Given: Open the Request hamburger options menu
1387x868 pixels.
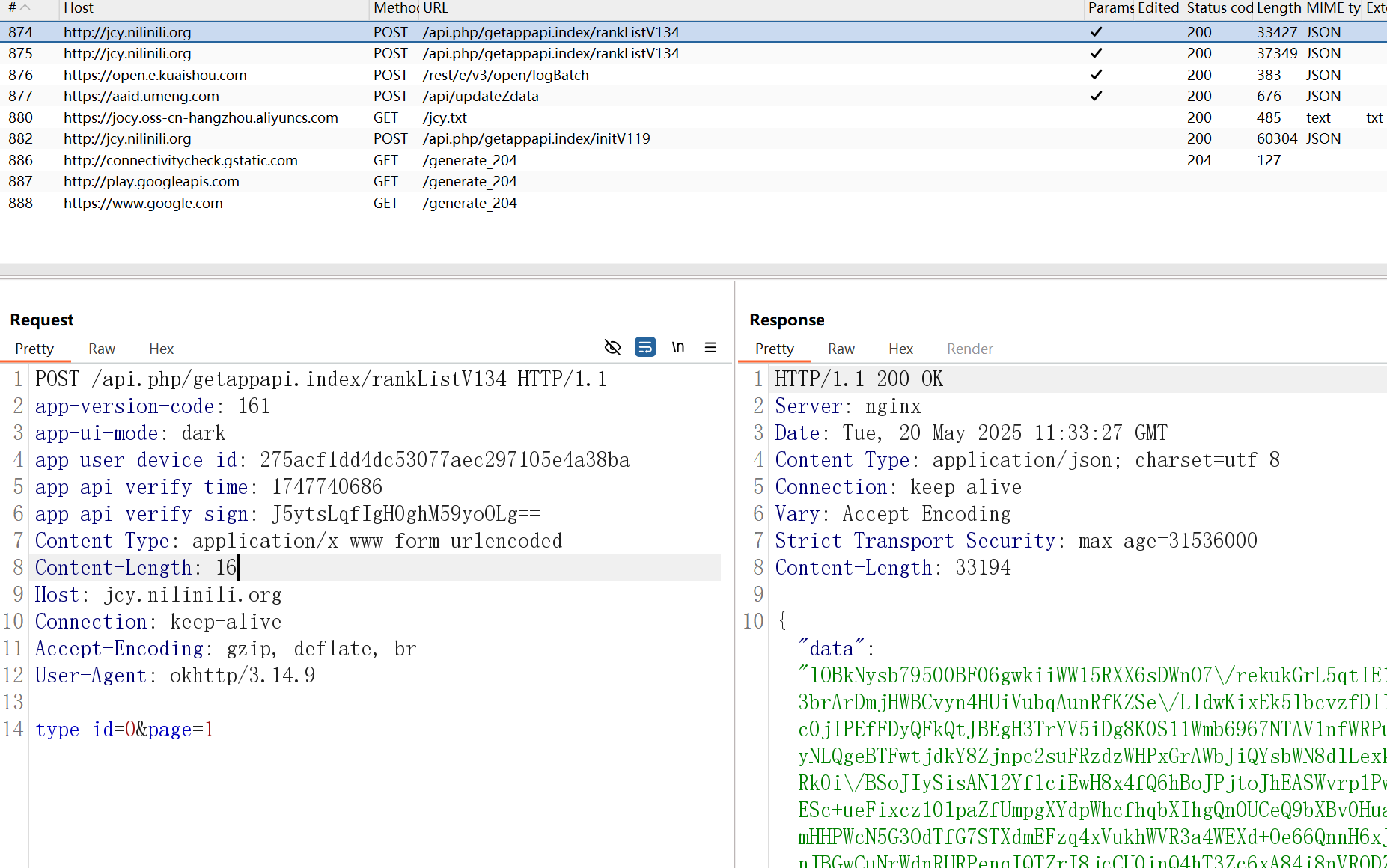Looking at the screenshot, I should [710, 347].
